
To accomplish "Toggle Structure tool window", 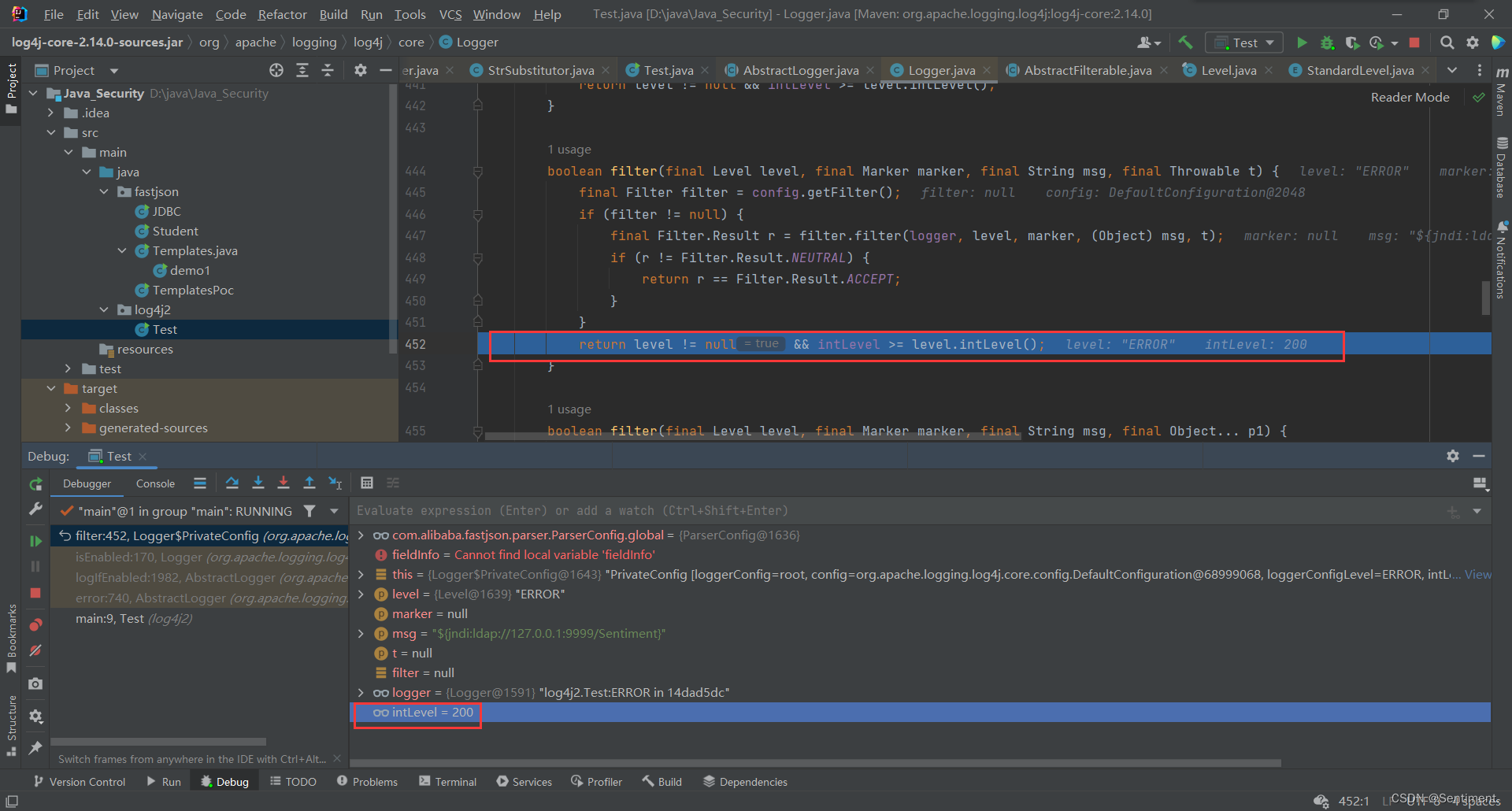I will (x=11, y=725).
